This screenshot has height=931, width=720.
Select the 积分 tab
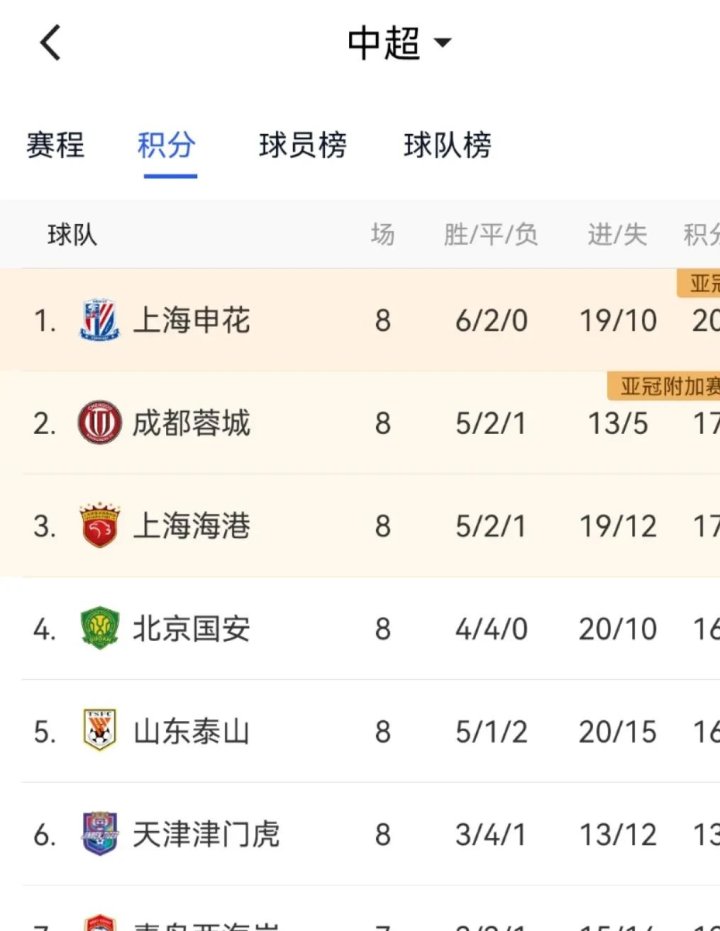tap(166, 145)
